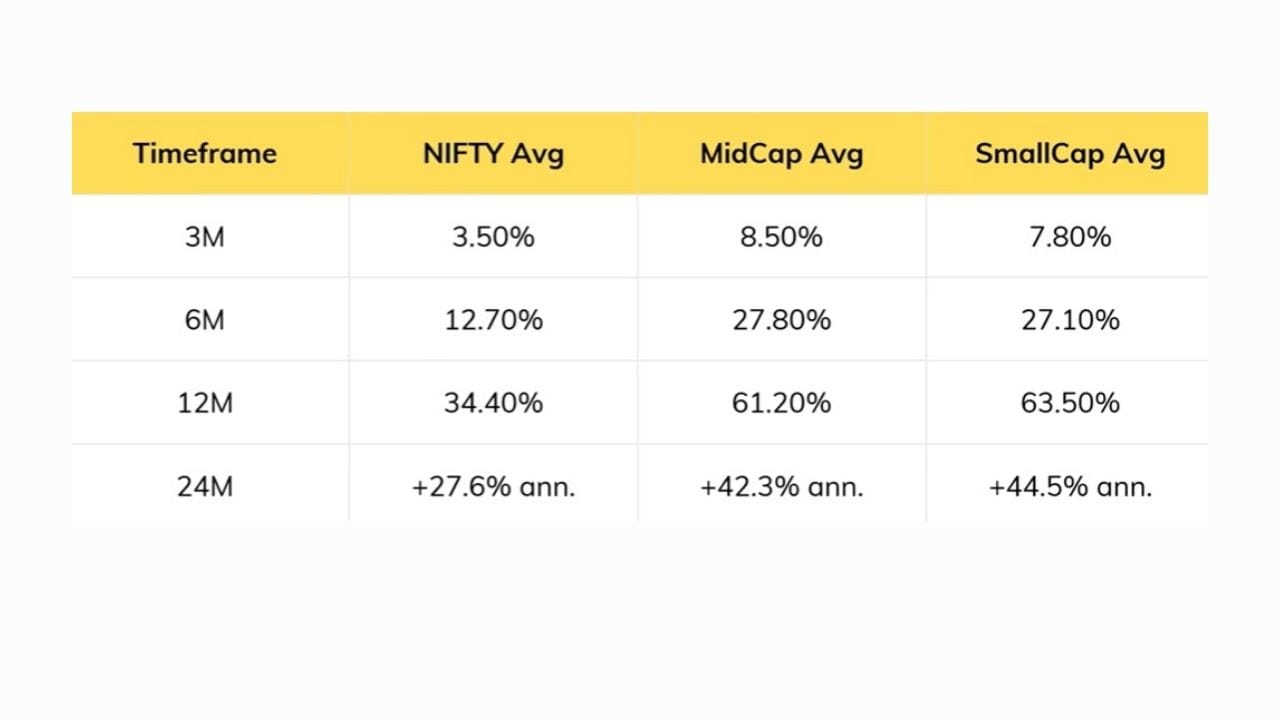Select the +44.5% ann. cell
The width and height of the screenshot is (1280, 720).
coord(1070,487)
